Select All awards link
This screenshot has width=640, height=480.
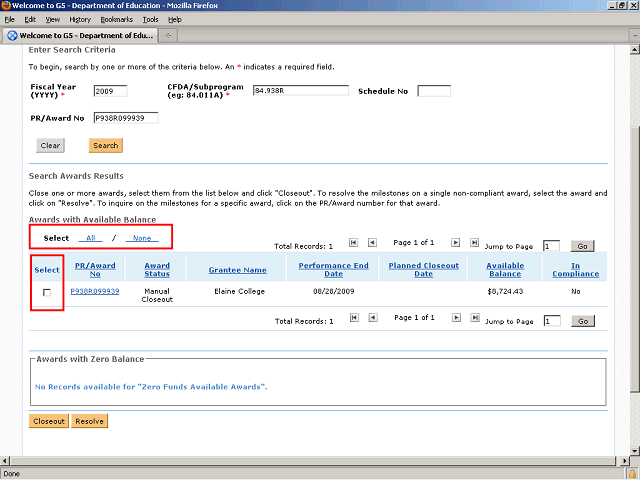(92, 238)
